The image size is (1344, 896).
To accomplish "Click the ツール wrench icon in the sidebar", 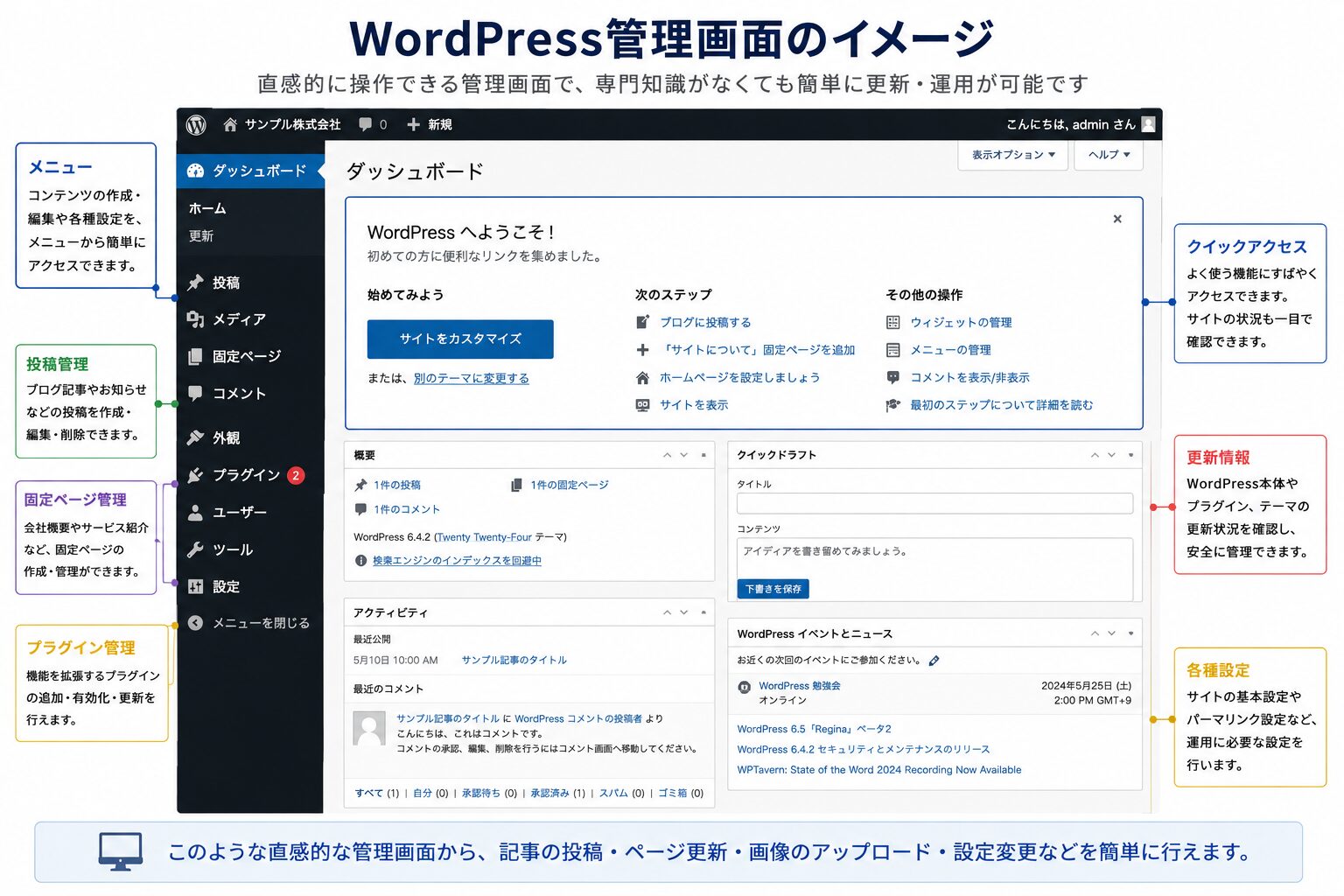I will point(195,549).
